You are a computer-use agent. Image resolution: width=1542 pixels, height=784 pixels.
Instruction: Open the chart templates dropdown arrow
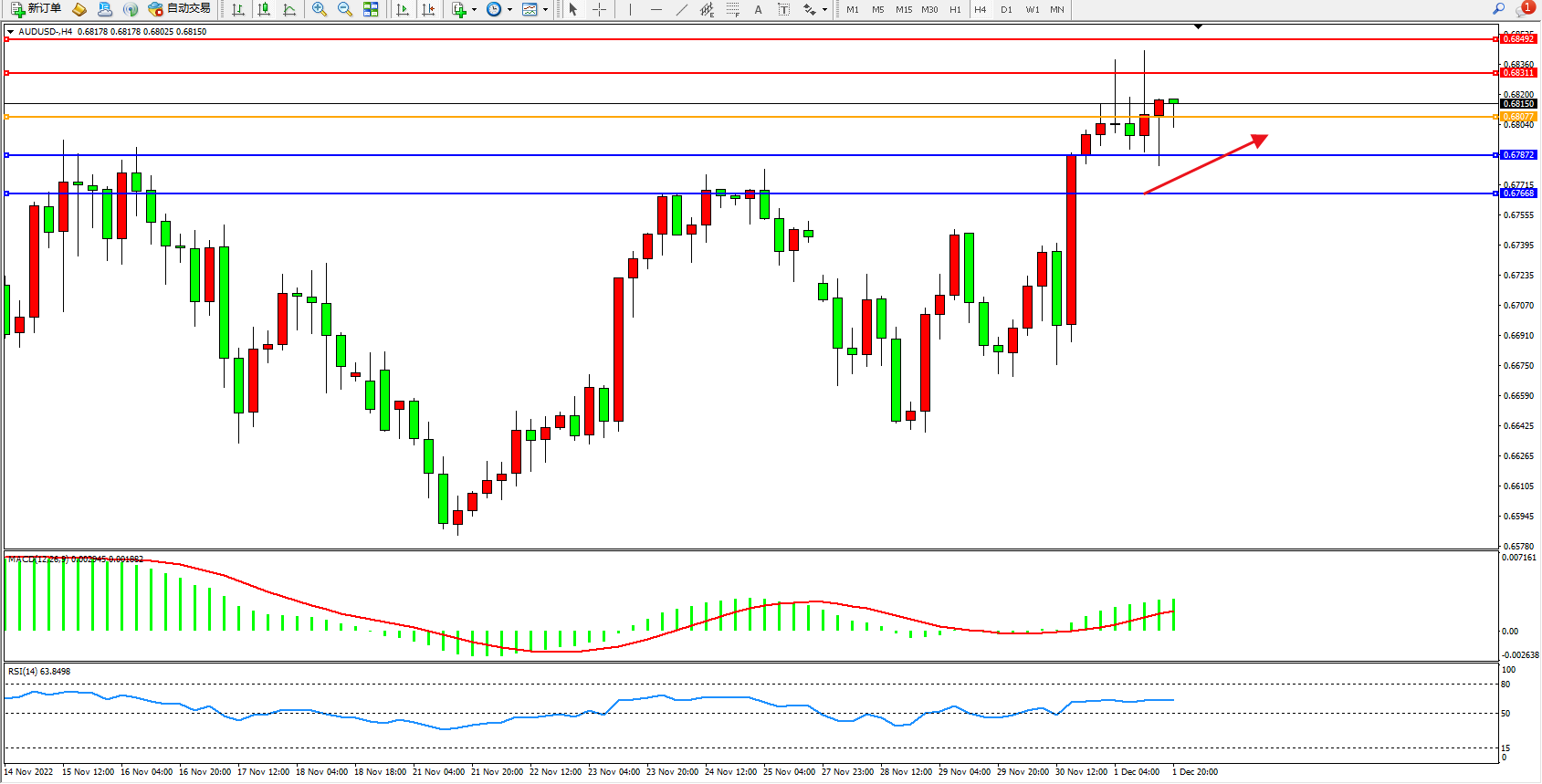pyautogui.click(x=545, y=10)
